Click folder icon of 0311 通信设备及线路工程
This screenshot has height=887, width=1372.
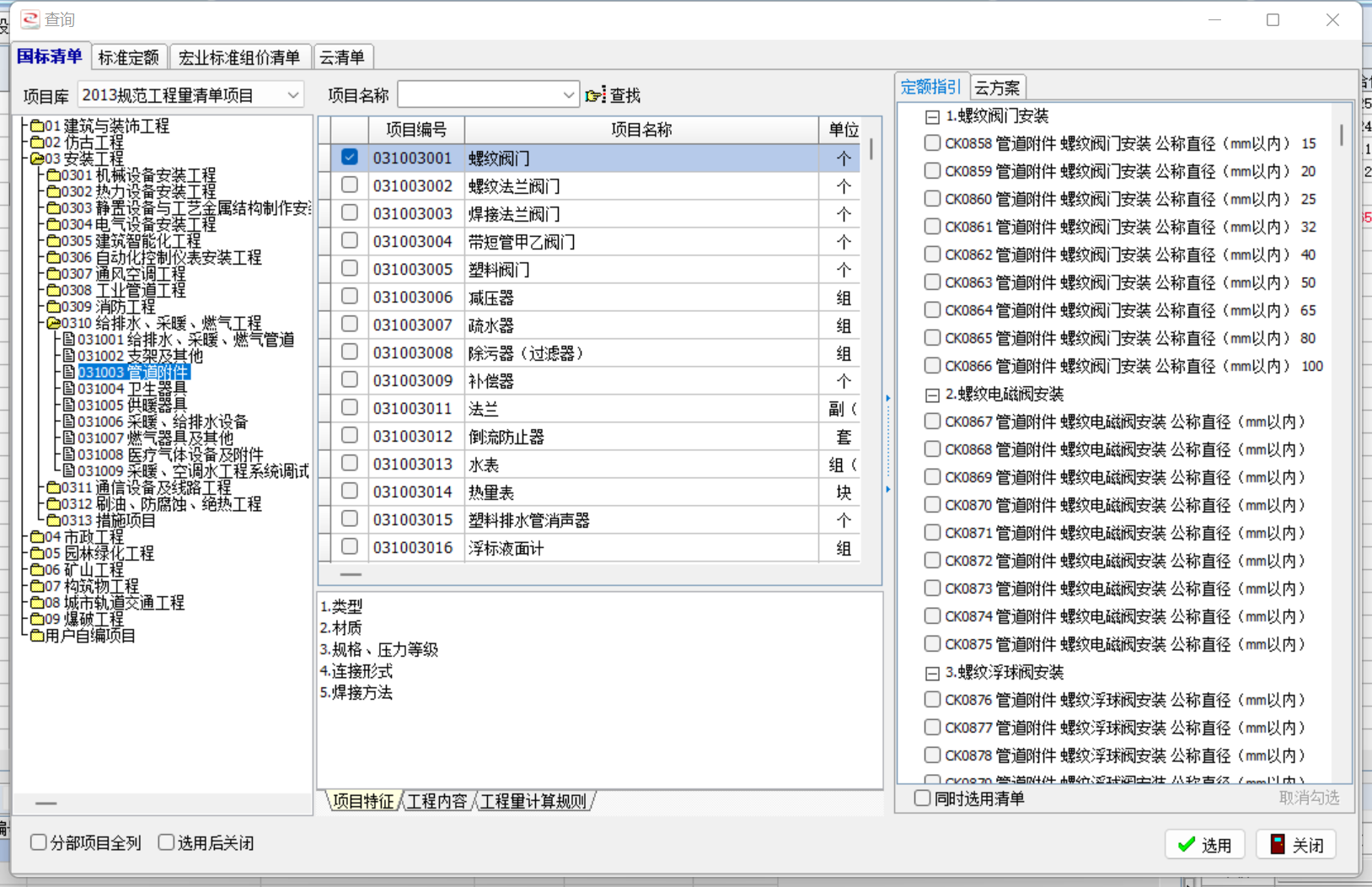click(53, 487)
